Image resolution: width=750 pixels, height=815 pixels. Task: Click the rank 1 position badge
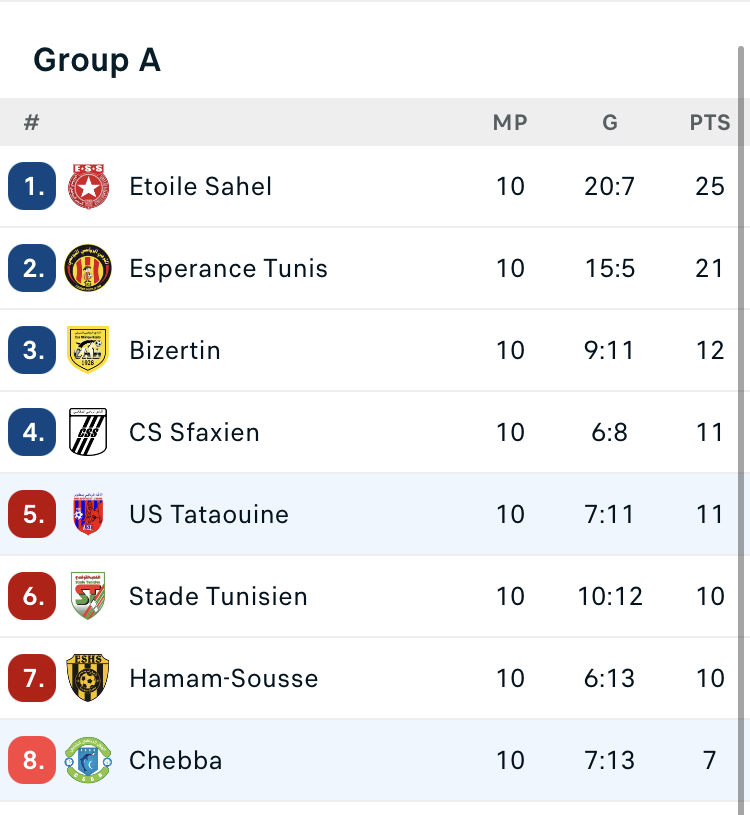point(32,186)
